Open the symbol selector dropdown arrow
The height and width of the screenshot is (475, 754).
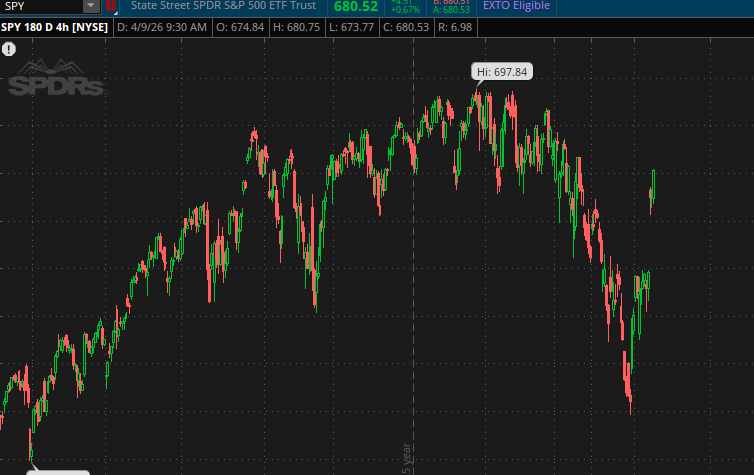[x=90, y=6]
